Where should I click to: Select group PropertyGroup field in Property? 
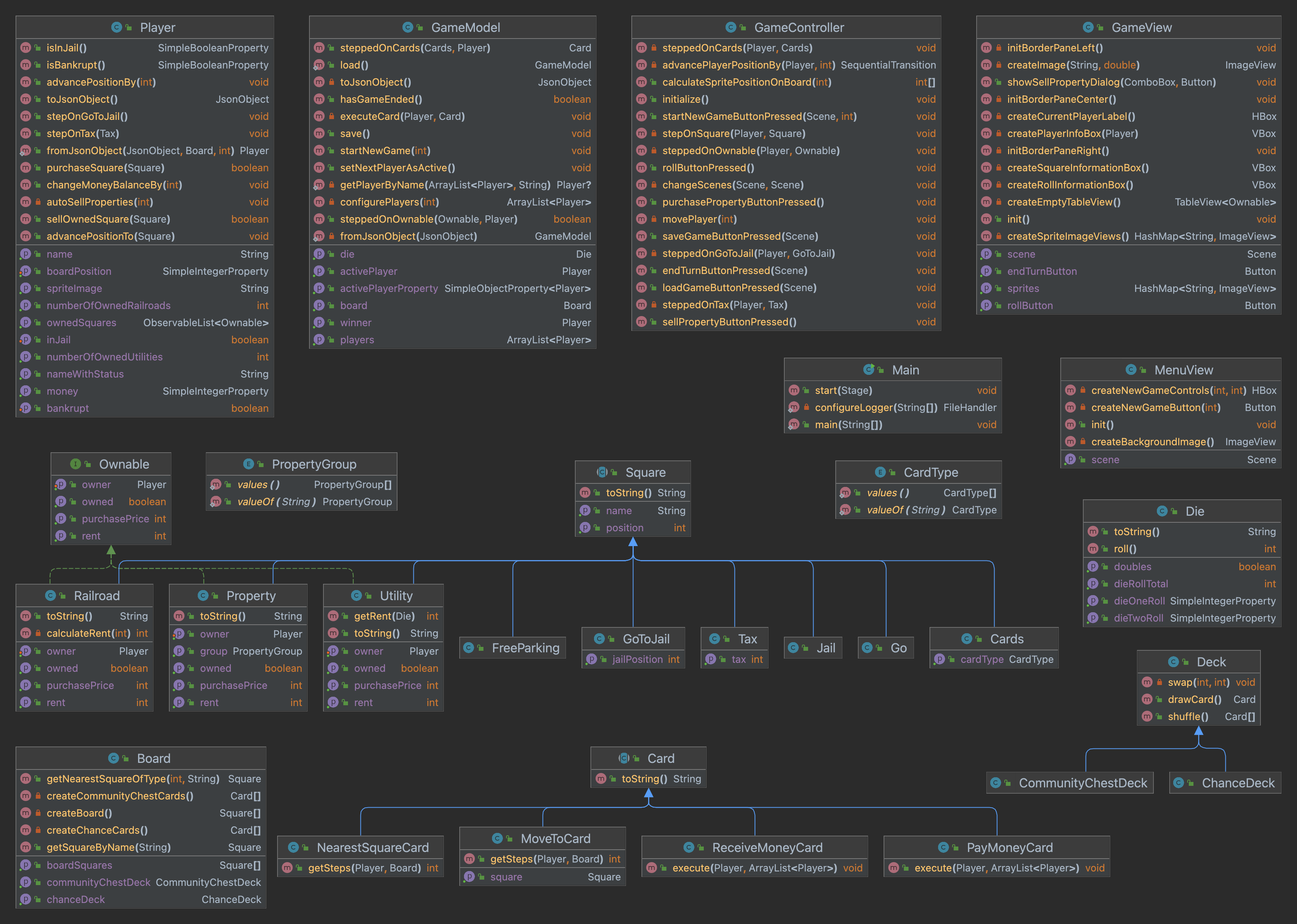pos(238,651)
